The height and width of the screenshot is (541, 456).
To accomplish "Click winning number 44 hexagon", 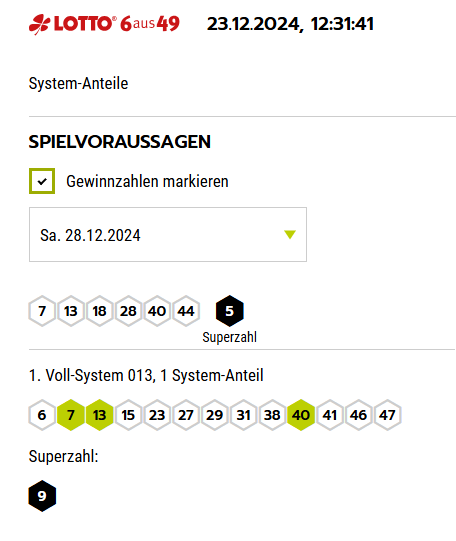I will point(186,311).
